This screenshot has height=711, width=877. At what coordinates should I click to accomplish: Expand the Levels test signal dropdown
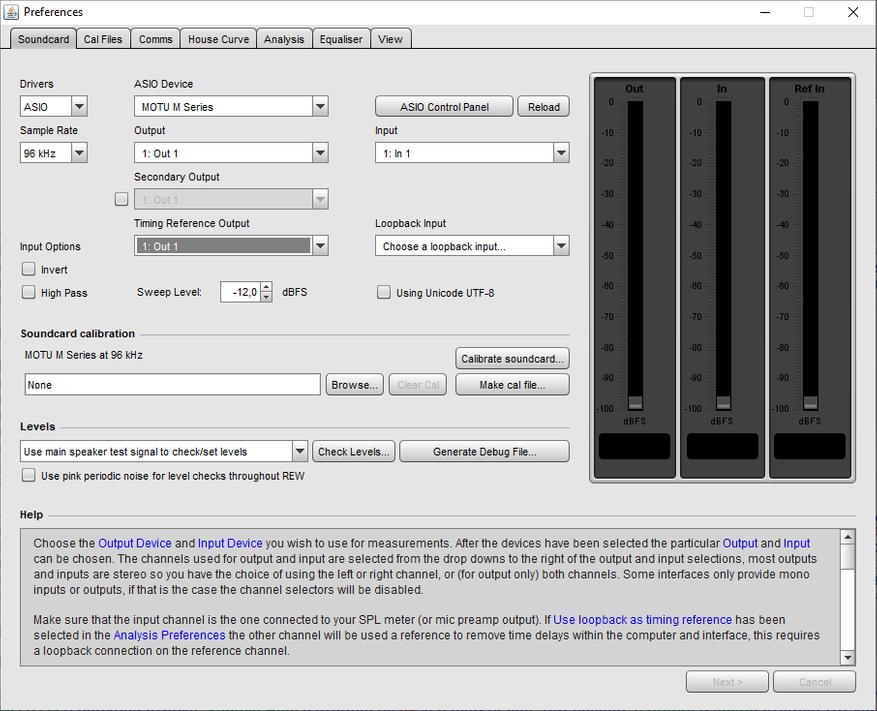coord(164,451)
